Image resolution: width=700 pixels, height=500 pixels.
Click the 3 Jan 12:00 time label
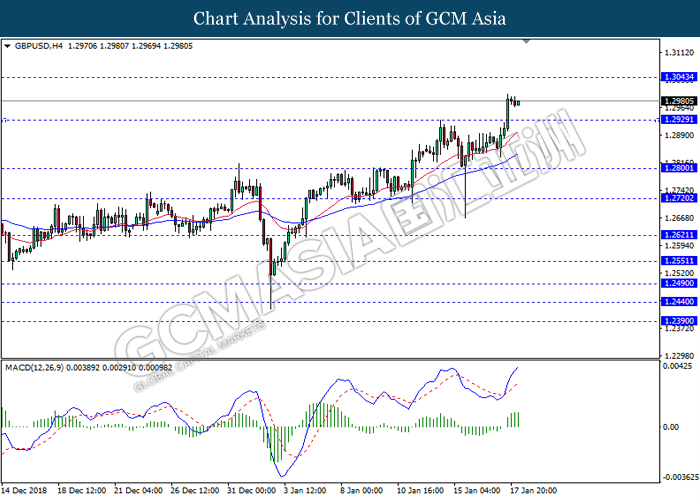coord(305,491)
